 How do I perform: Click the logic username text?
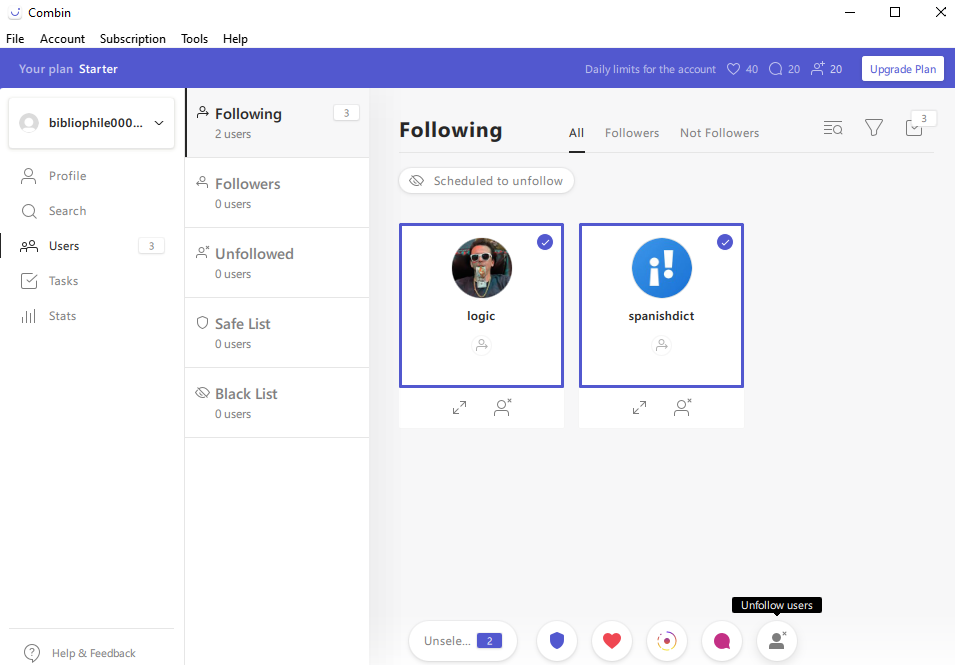481,315
